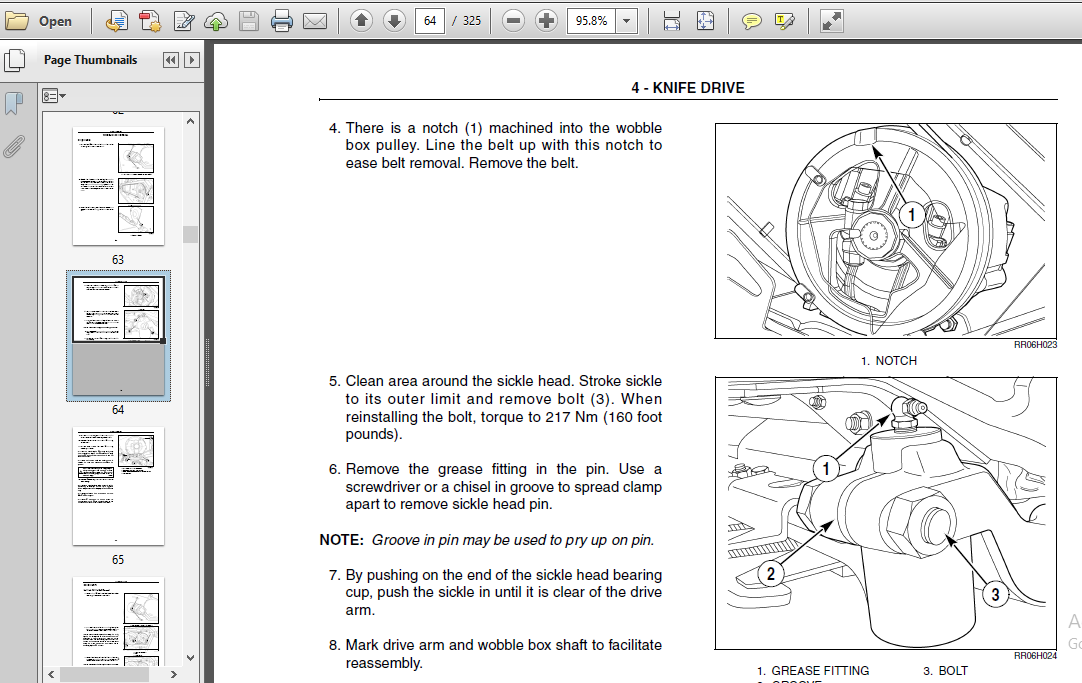Click the fit one full page icon
The width and height of the screenshot is (1082, 683).
click(x=705, y=21)
